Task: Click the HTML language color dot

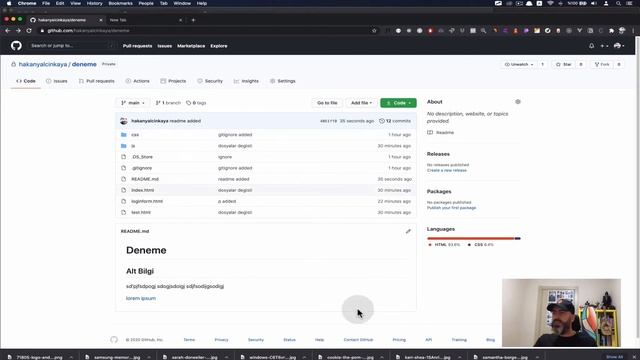Action: (x=430, y=245)
